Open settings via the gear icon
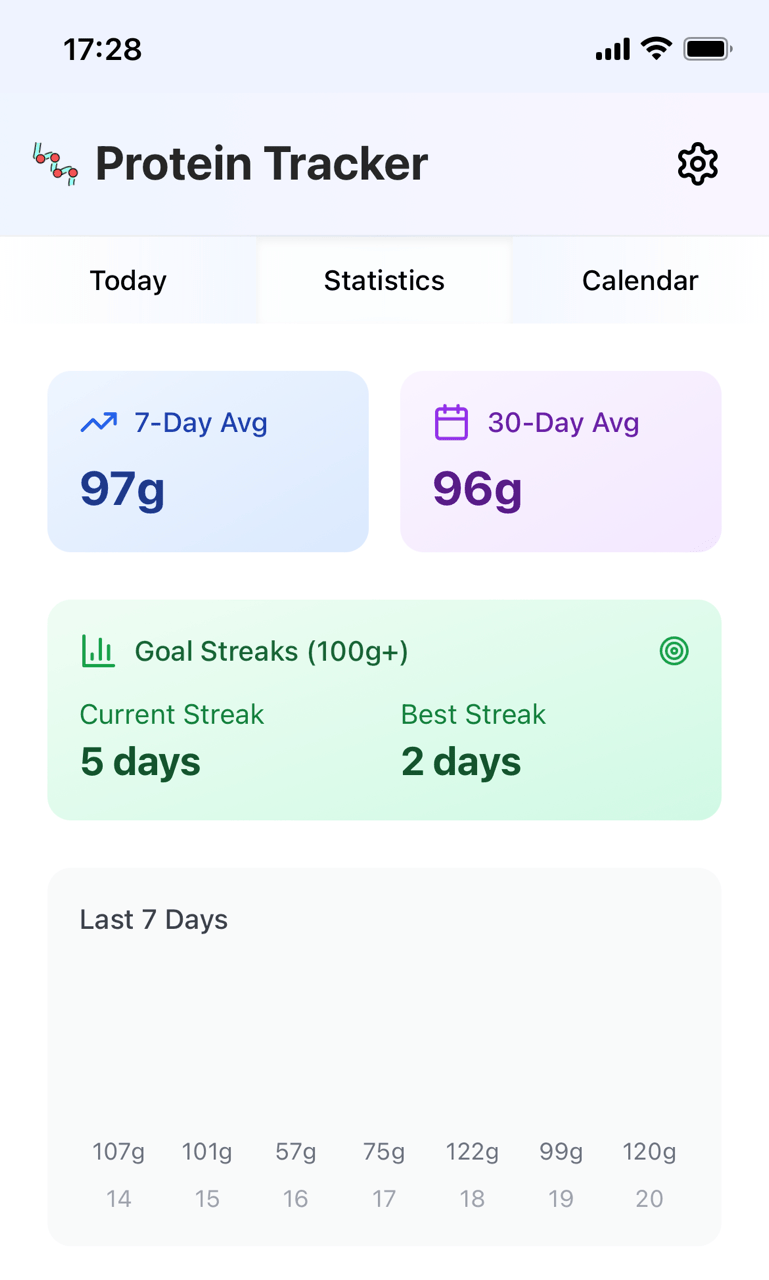The width and height of the screenshot is (769, 1280). (x=697, y=164)
